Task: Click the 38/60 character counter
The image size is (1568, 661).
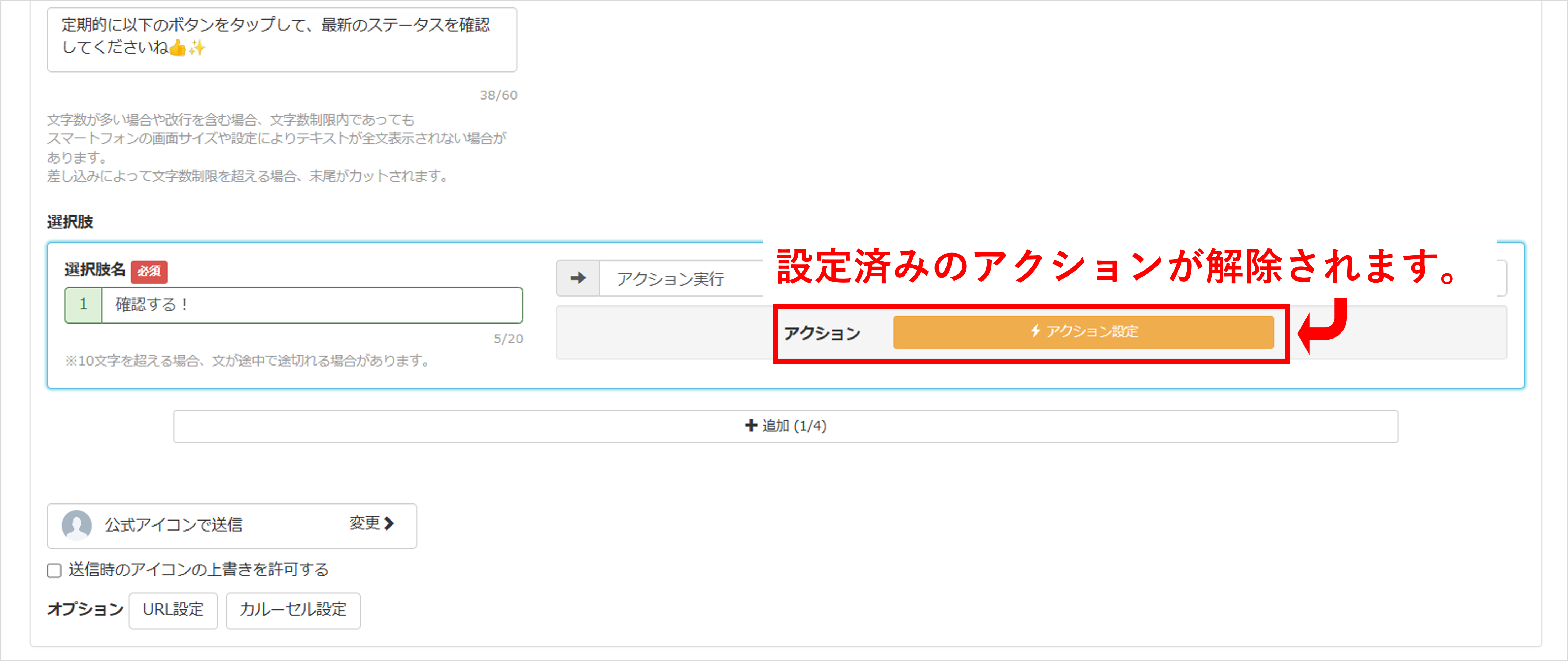Action: tap(498, 96)
